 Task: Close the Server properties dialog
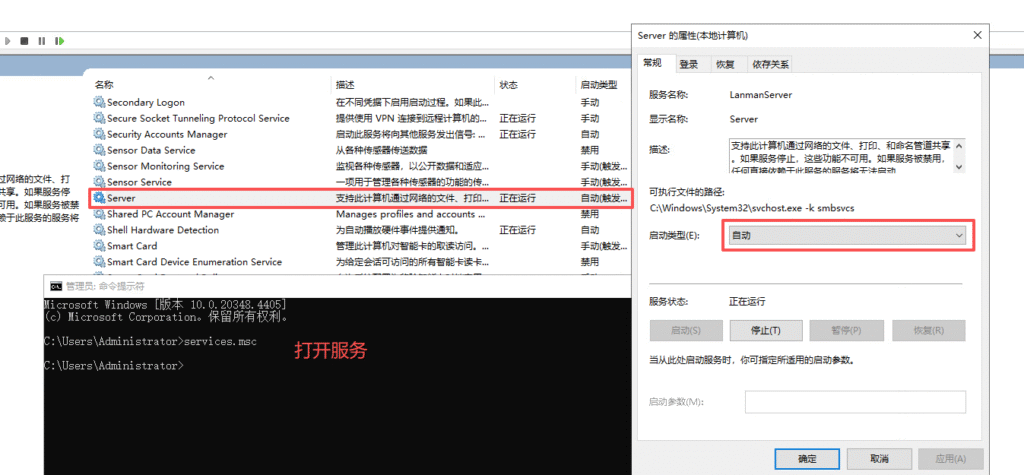pos(976,35)
